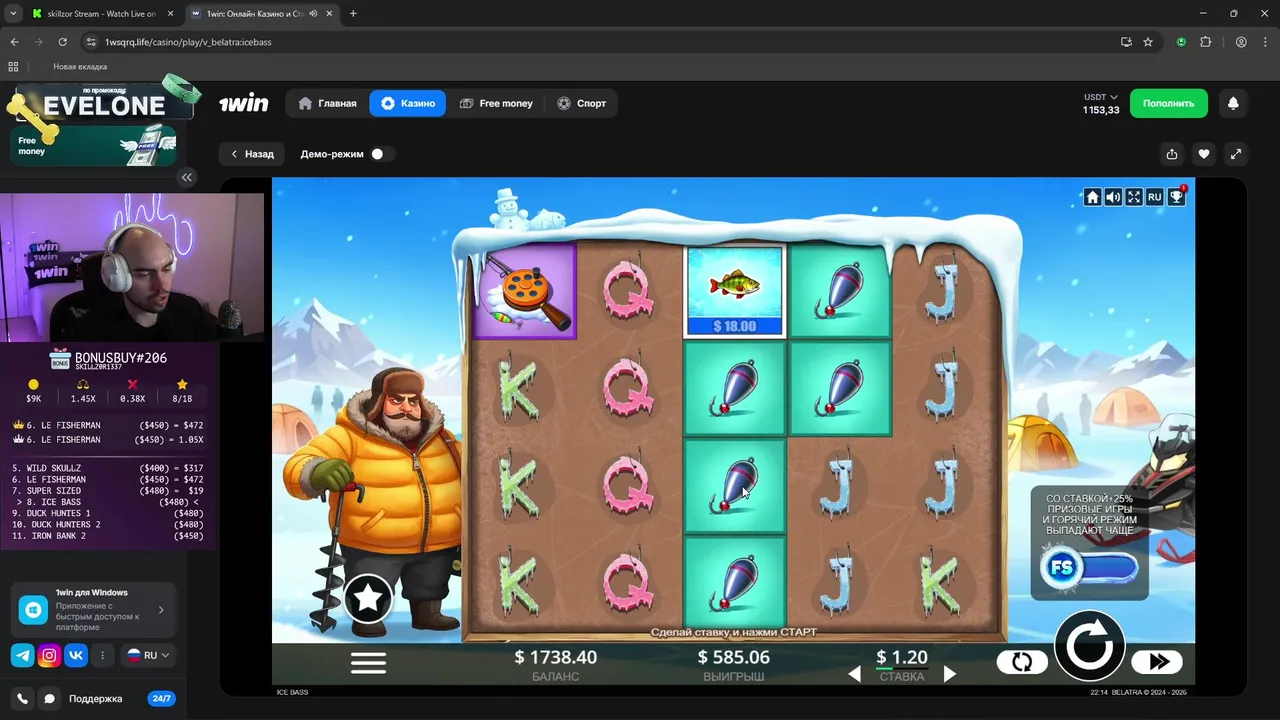Click the star bonus button by fisherman
1280x720 pixels.
[368, 598]
